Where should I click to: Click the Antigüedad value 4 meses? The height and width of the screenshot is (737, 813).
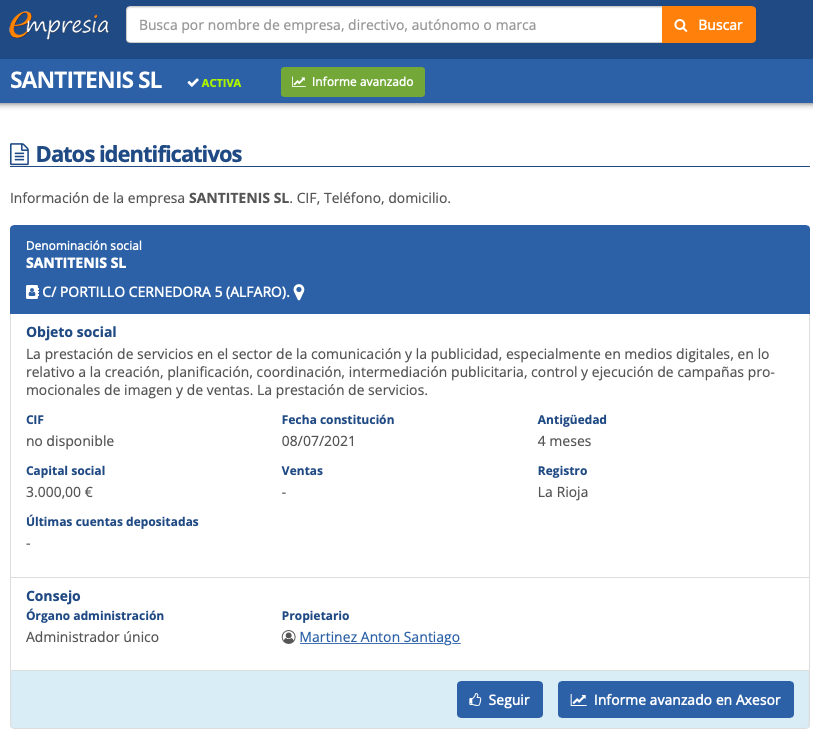[564, 441]
